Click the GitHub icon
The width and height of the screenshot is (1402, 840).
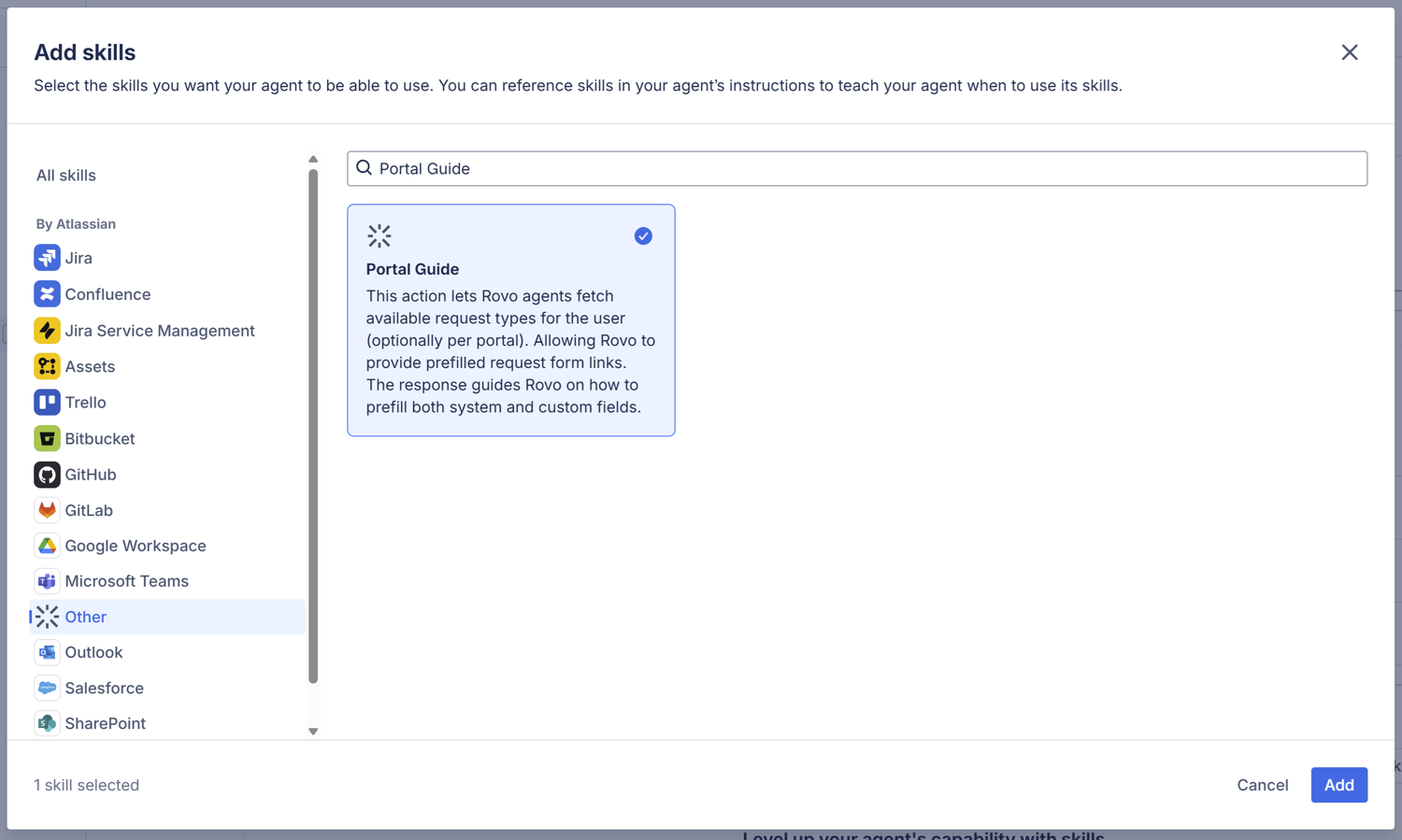click(x=47, y=475)
